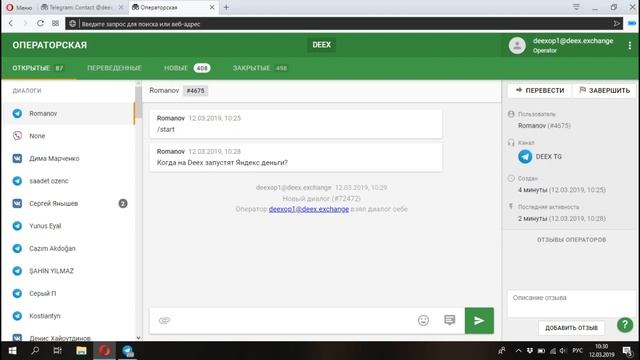Image resolution: width=640 pixels, height=360 pixels.
Task: Click ОТЗЫВЫ ОПЕРАТОРОВ heading
Action: pos(571,240)
